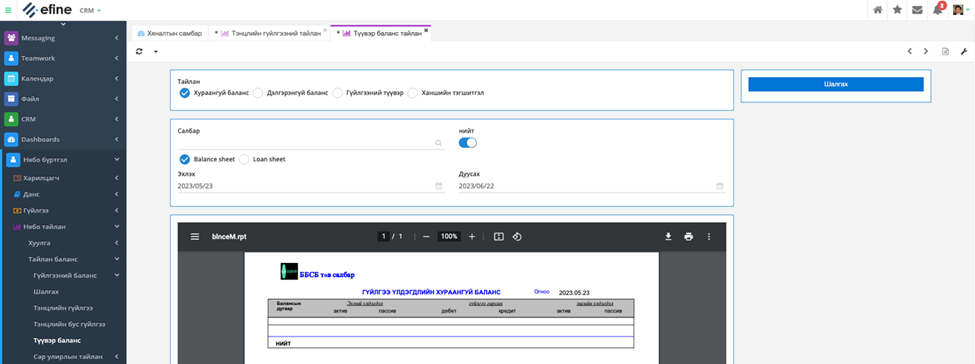The image size is (975, 364).
Task: Click fit to page icon
Action: point(498,236)
